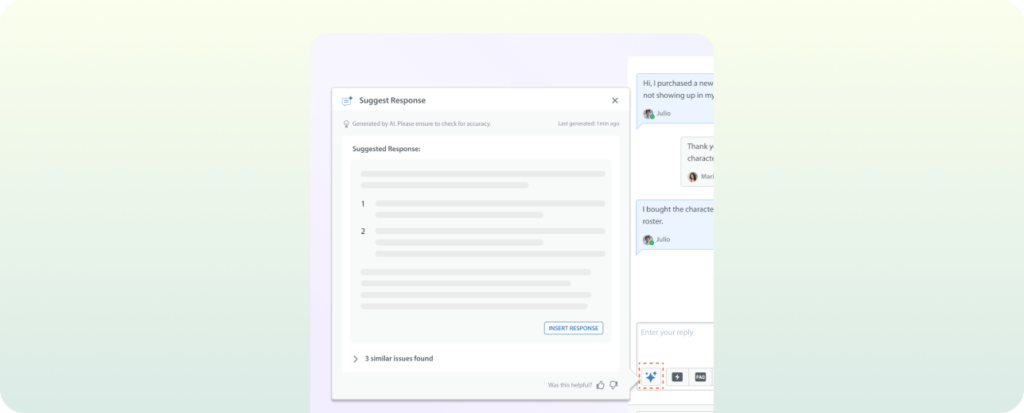Select the 'I bought the character' message
Screen dimensions: 1024x413
675,224
